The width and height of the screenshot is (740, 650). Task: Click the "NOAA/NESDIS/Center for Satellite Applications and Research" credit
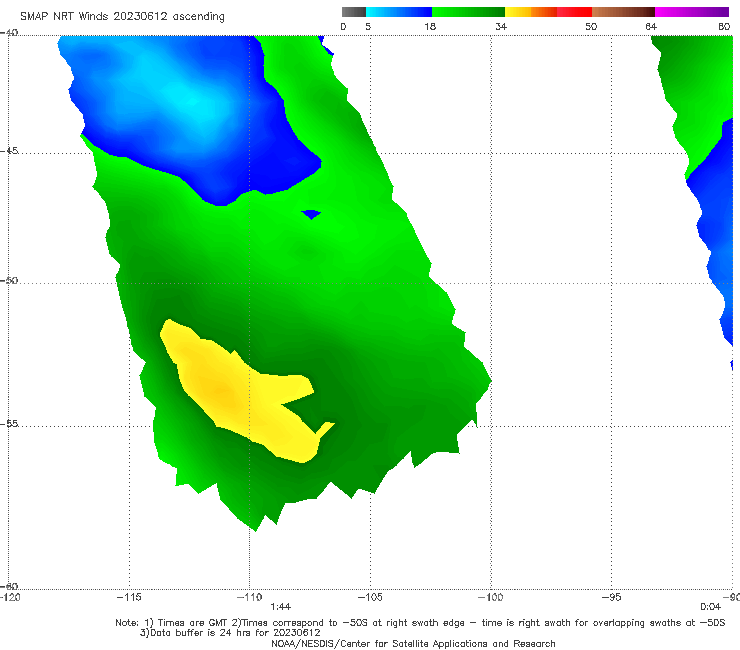(413, 643)
